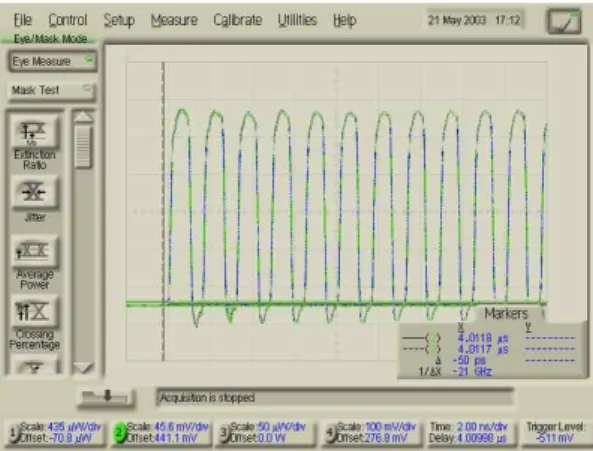Open the Utilities menu
The height and width of the screenshot is (451, 593).
297,20
